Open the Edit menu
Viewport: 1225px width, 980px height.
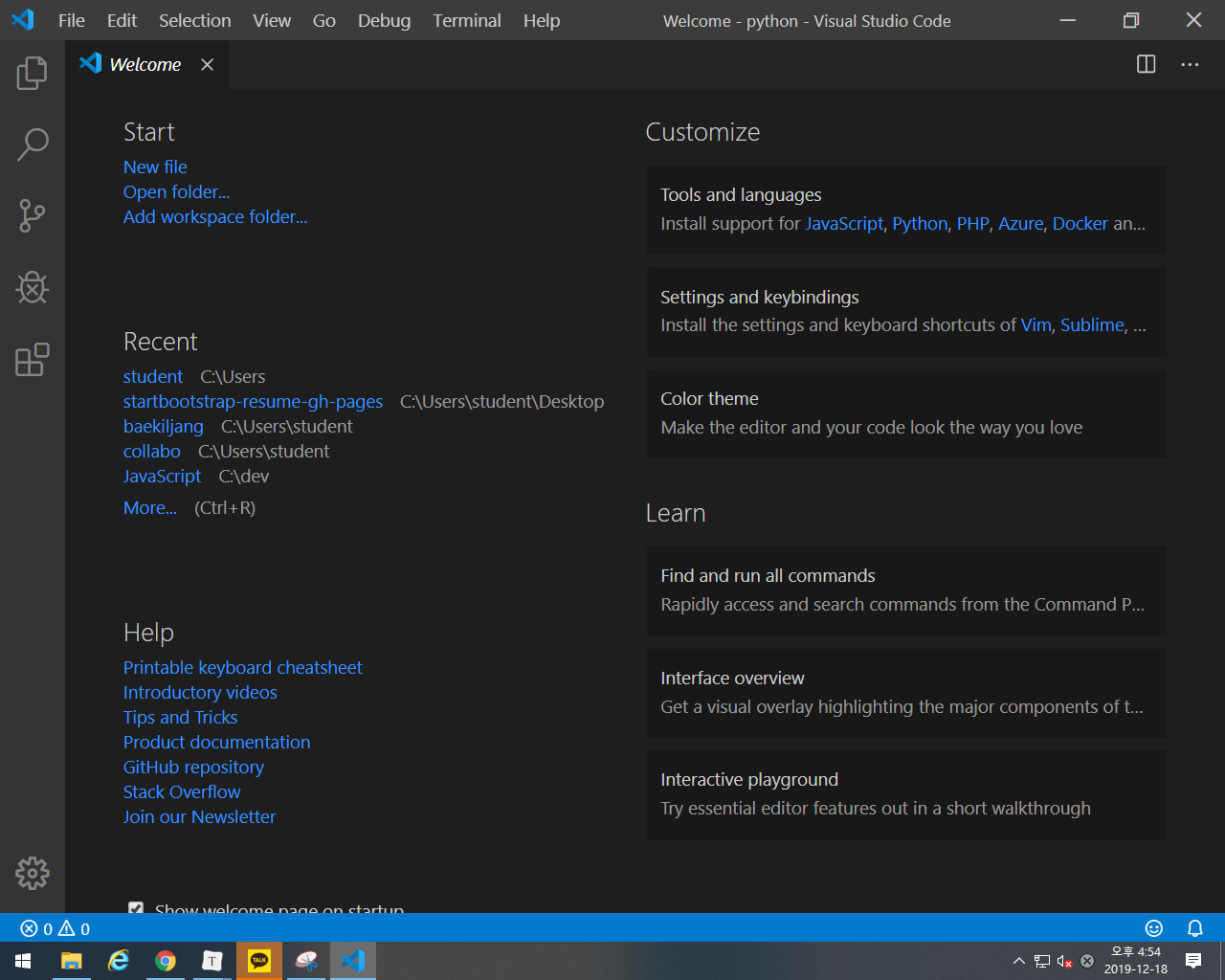(122, 20)
